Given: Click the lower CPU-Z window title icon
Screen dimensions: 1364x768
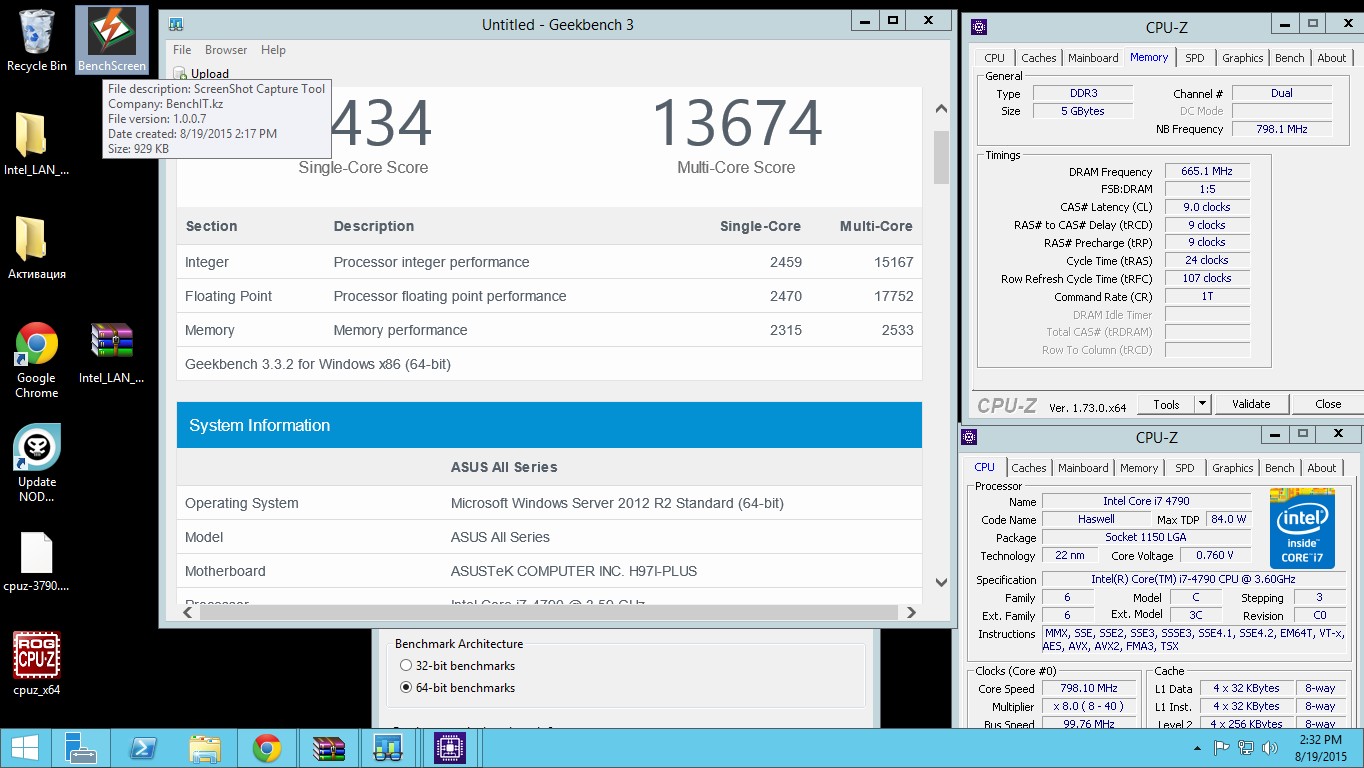Looking at the screenshot, I should (969, 437).
